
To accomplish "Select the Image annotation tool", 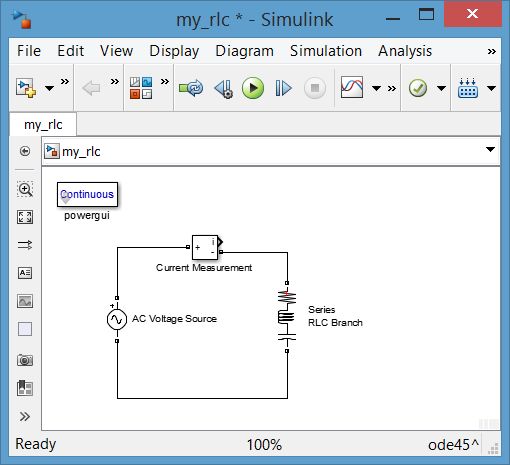I will [x=25, y=301].
